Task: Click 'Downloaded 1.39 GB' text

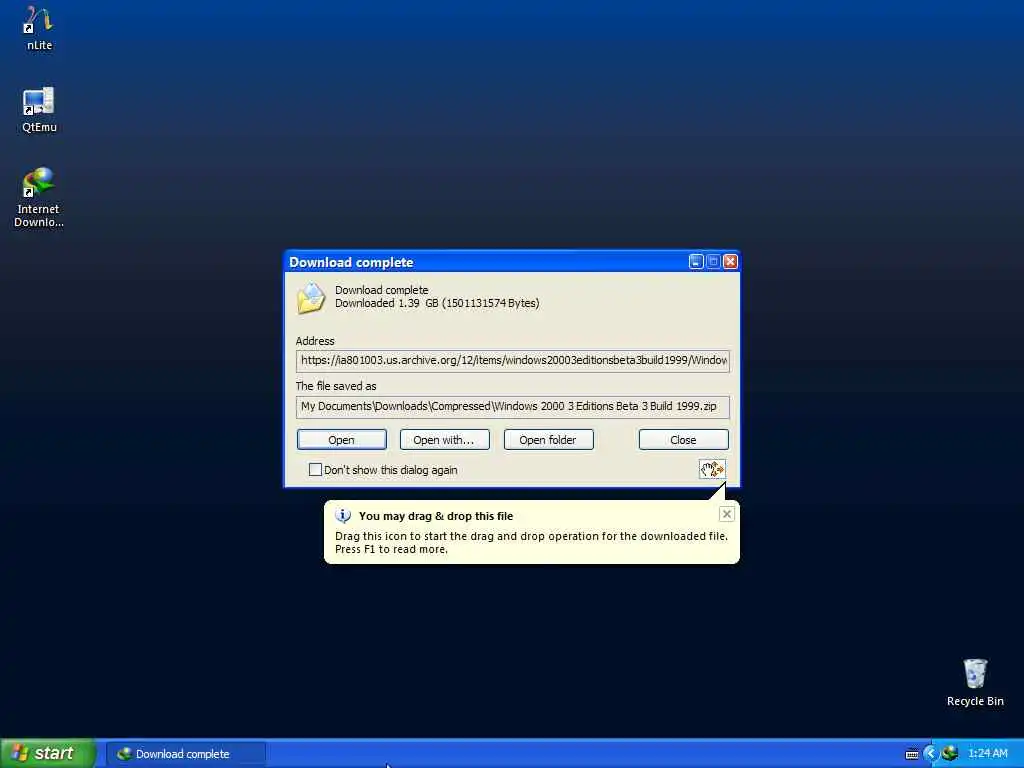Action: pyautogui.click(x=437, y=303)
